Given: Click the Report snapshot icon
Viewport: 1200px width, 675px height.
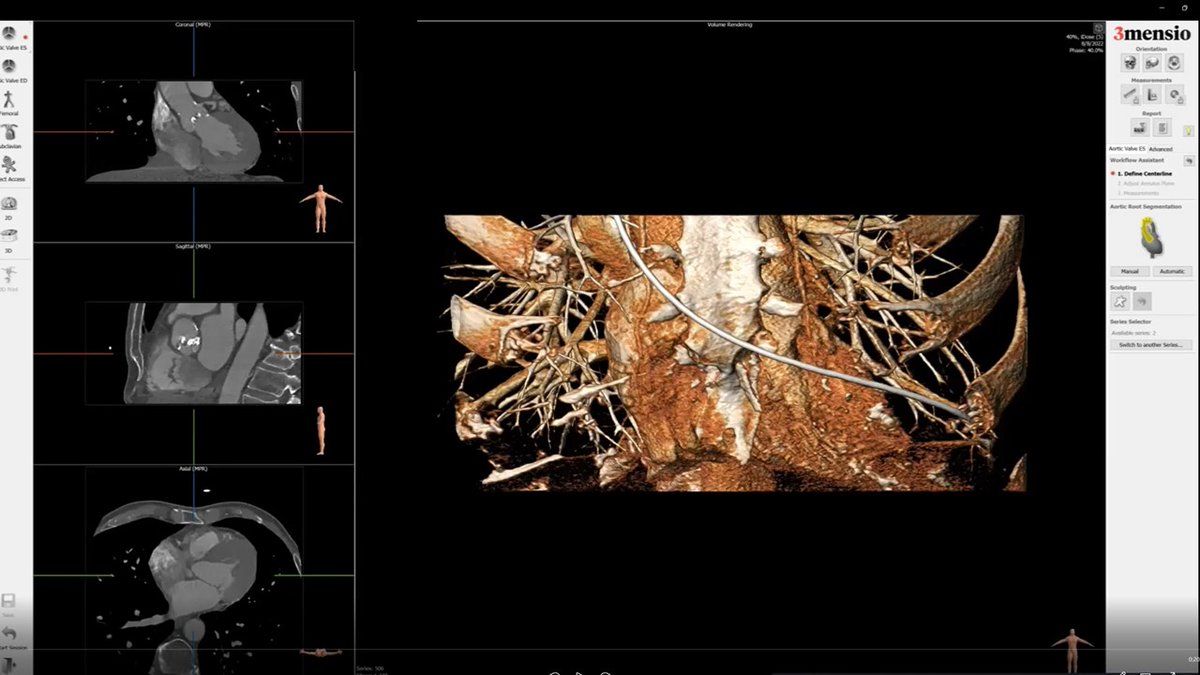Looking at the screenshot, I should point(1139,128).
